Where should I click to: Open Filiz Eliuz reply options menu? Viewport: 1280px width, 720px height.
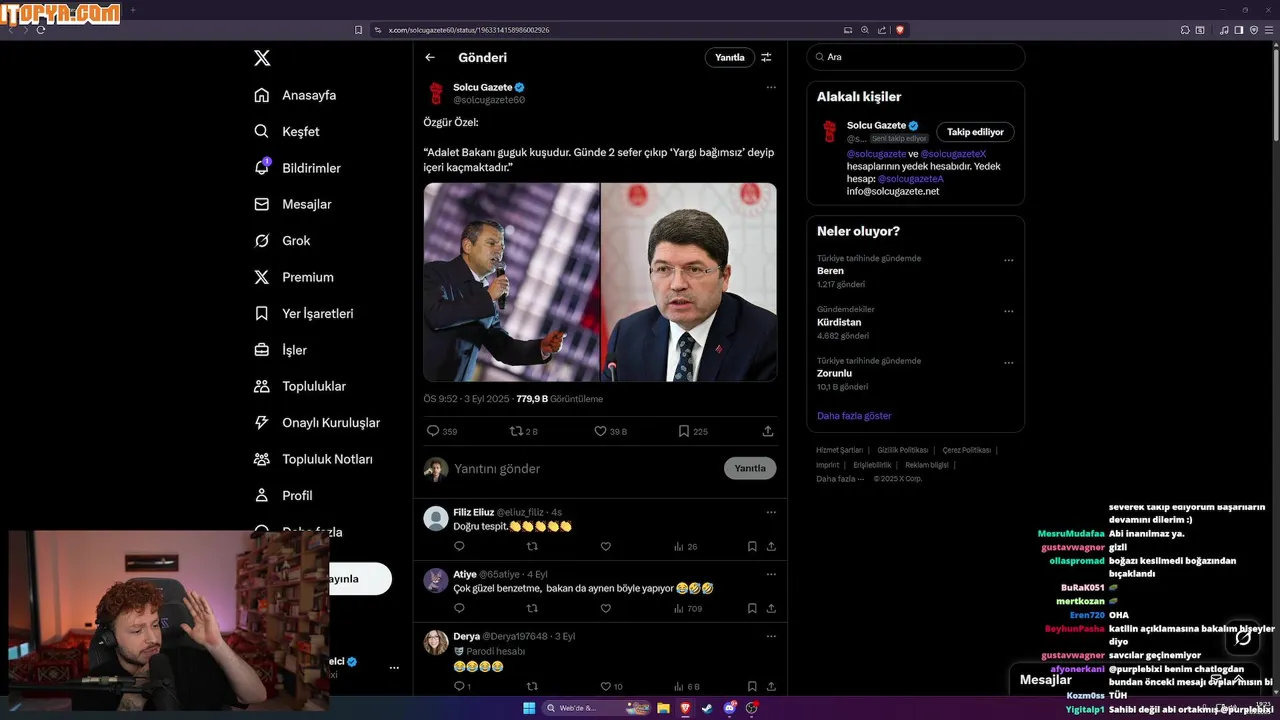(771, 512)
